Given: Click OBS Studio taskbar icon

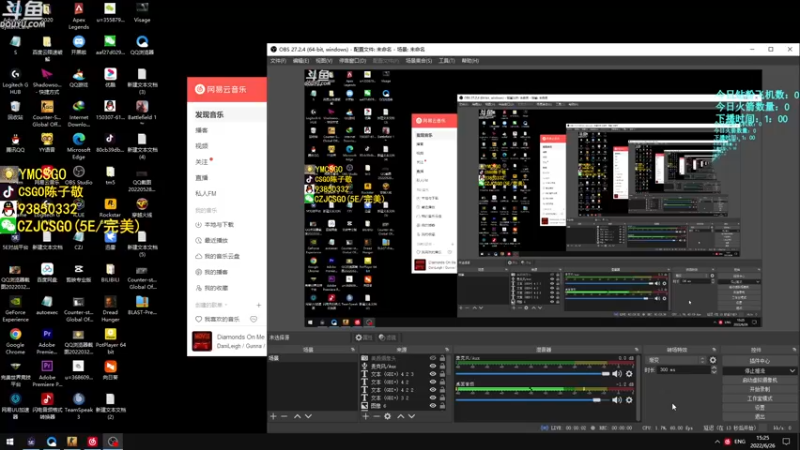Looking at the screenshot, I should (x=113, y=441).
